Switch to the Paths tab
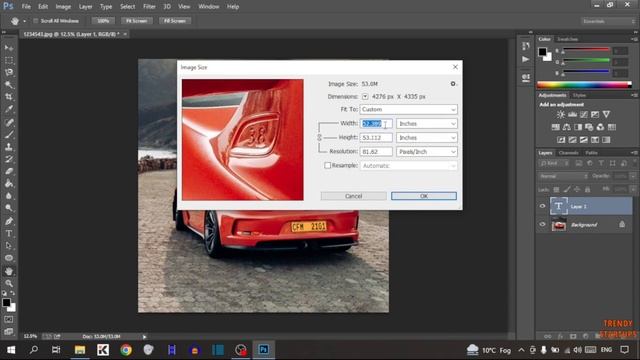This screenshot has height=360, width=640. [x=591, y=153]
